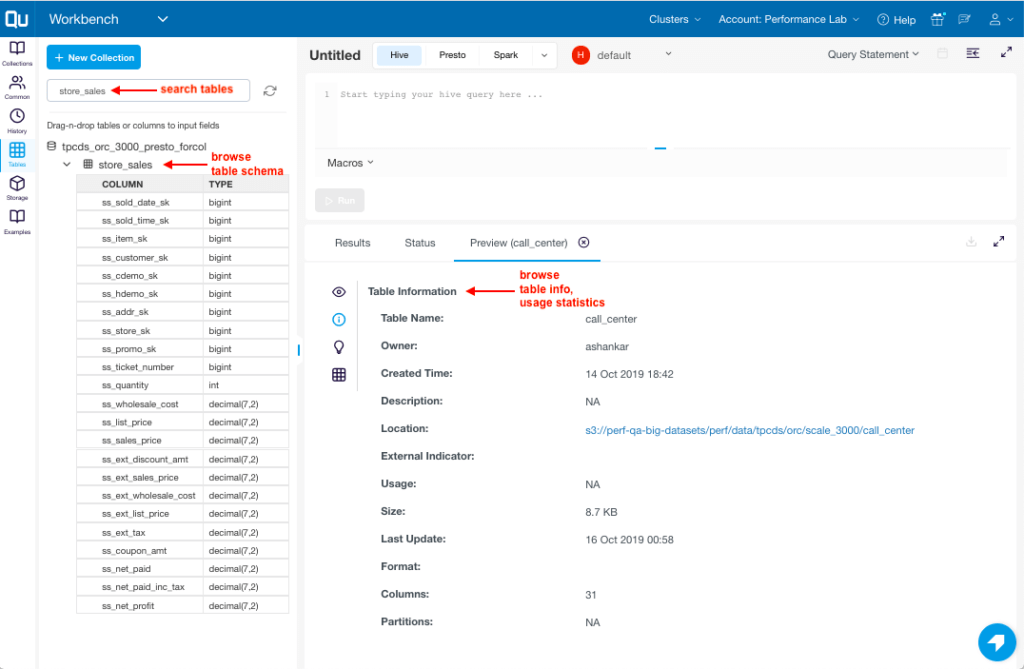Select the Presto engine tab
The width and height of the screenshot is (1024, 669).
pyautogui.click(x=452, y=55)
